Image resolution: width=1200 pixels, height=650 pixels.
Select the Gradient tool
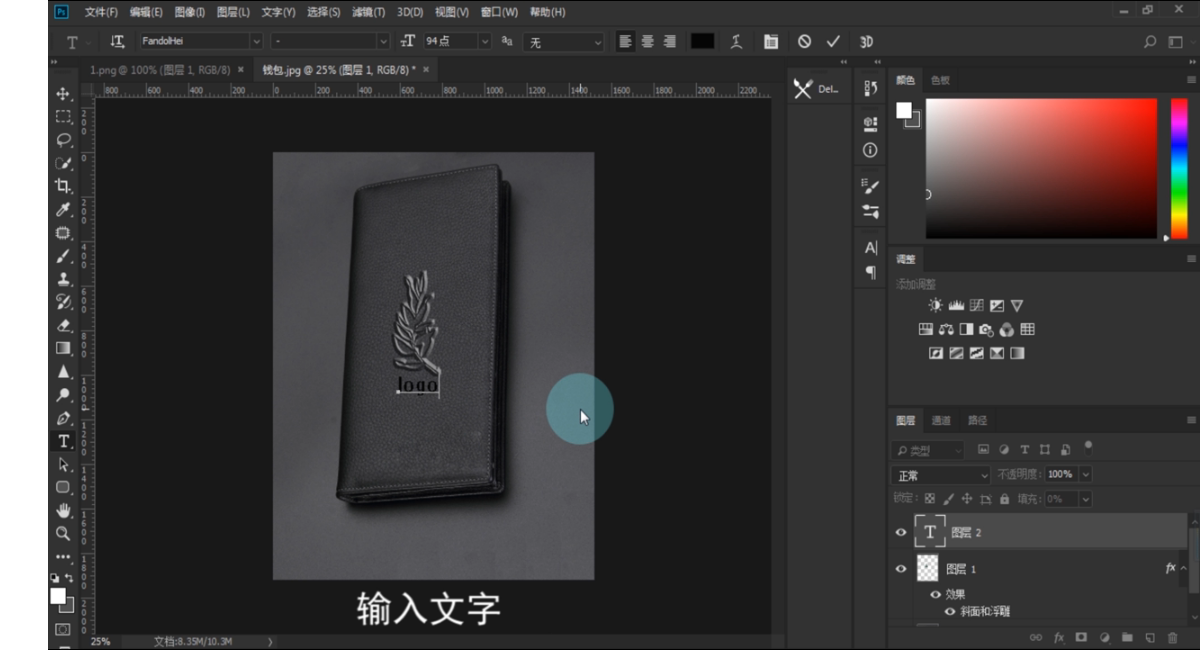click(x=63, y=348)
